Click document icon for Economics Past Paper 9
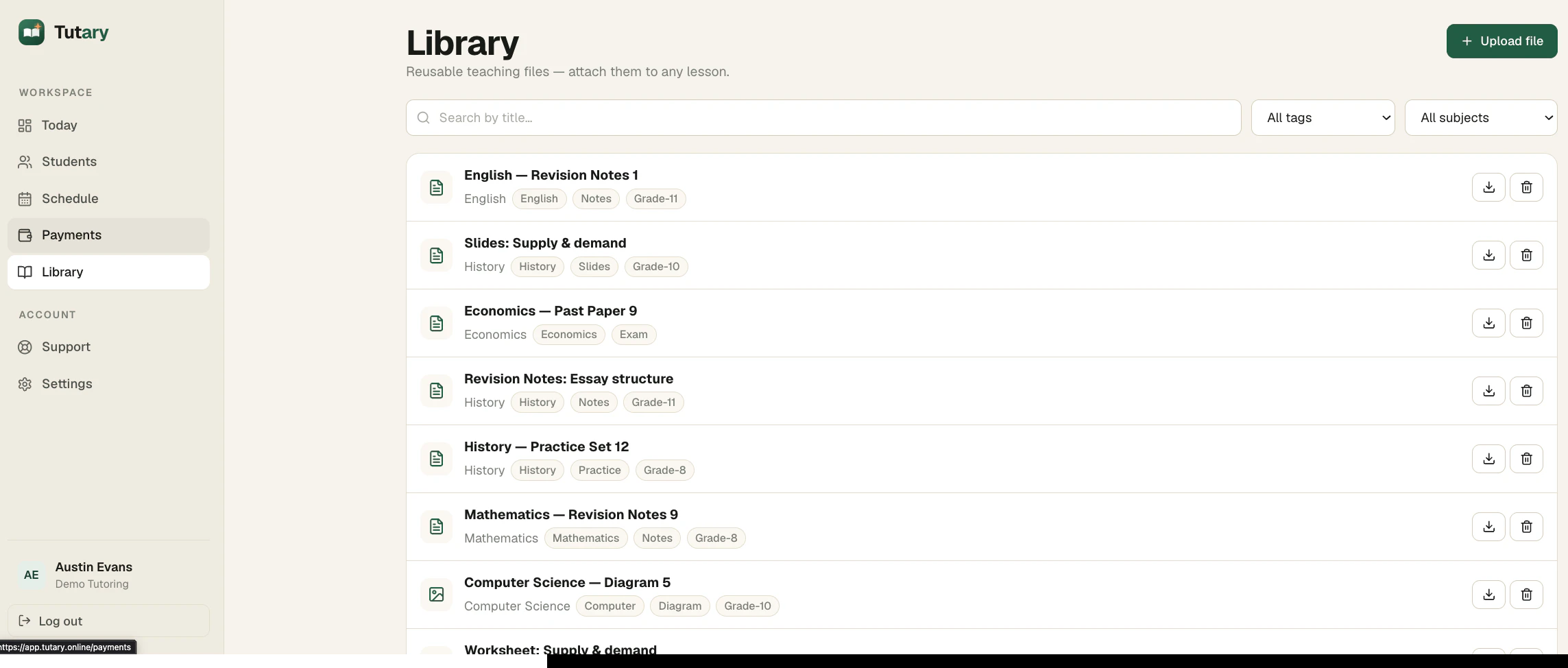Viewport: 1568px width, 668px height. [x=436, y=323]
